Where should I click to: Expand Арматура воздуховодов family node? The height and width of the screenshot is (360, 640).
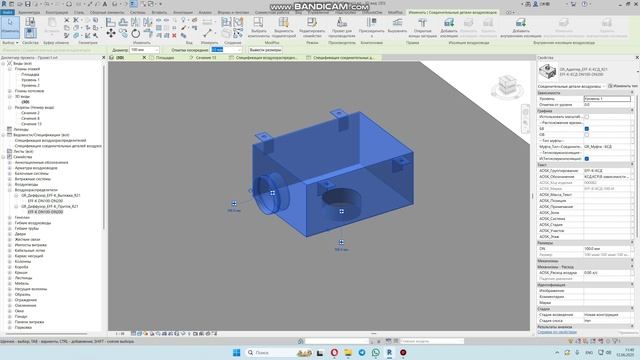tap(10, 168)
